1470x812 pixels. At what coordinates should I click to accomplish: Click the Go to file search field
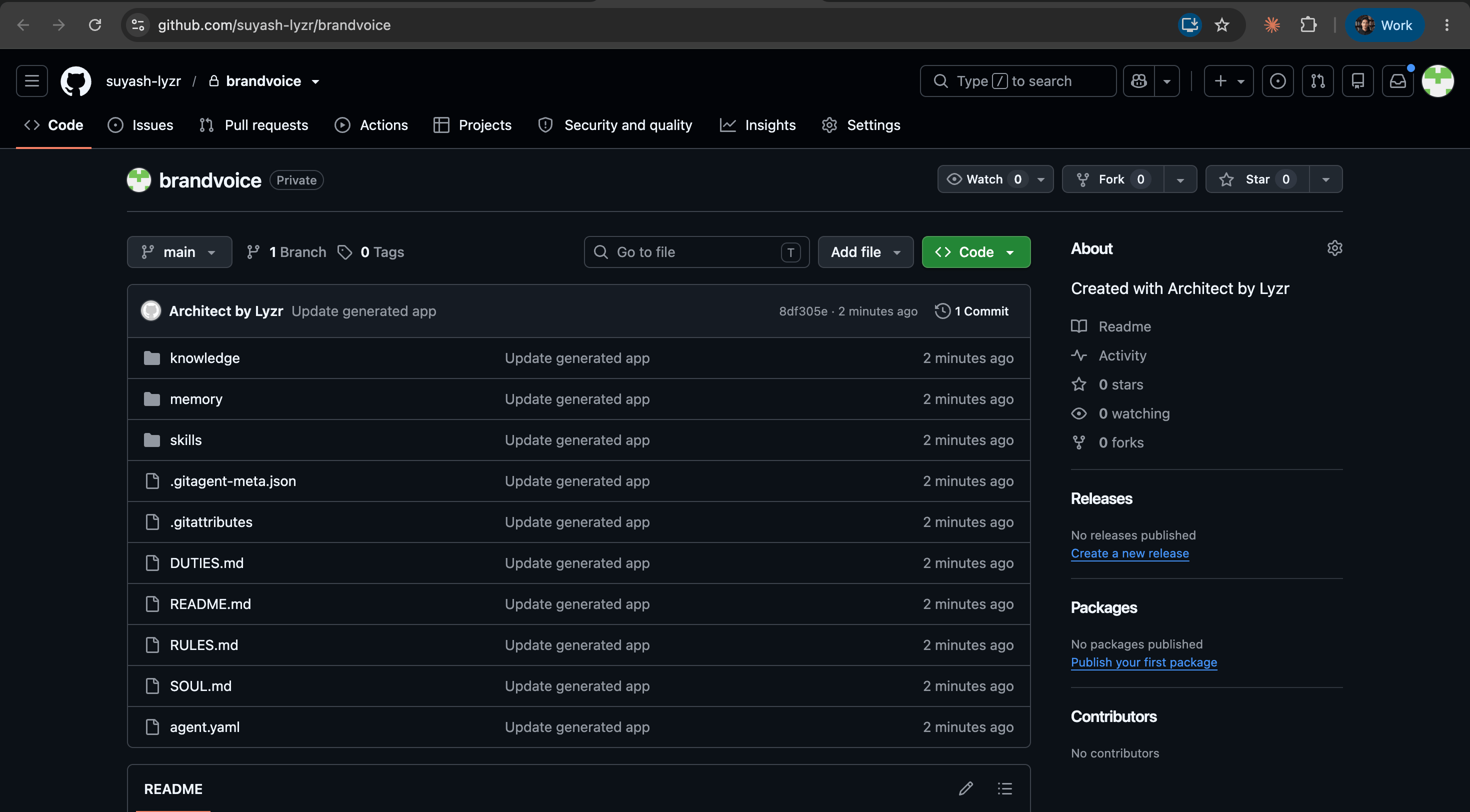pos(696,251)
